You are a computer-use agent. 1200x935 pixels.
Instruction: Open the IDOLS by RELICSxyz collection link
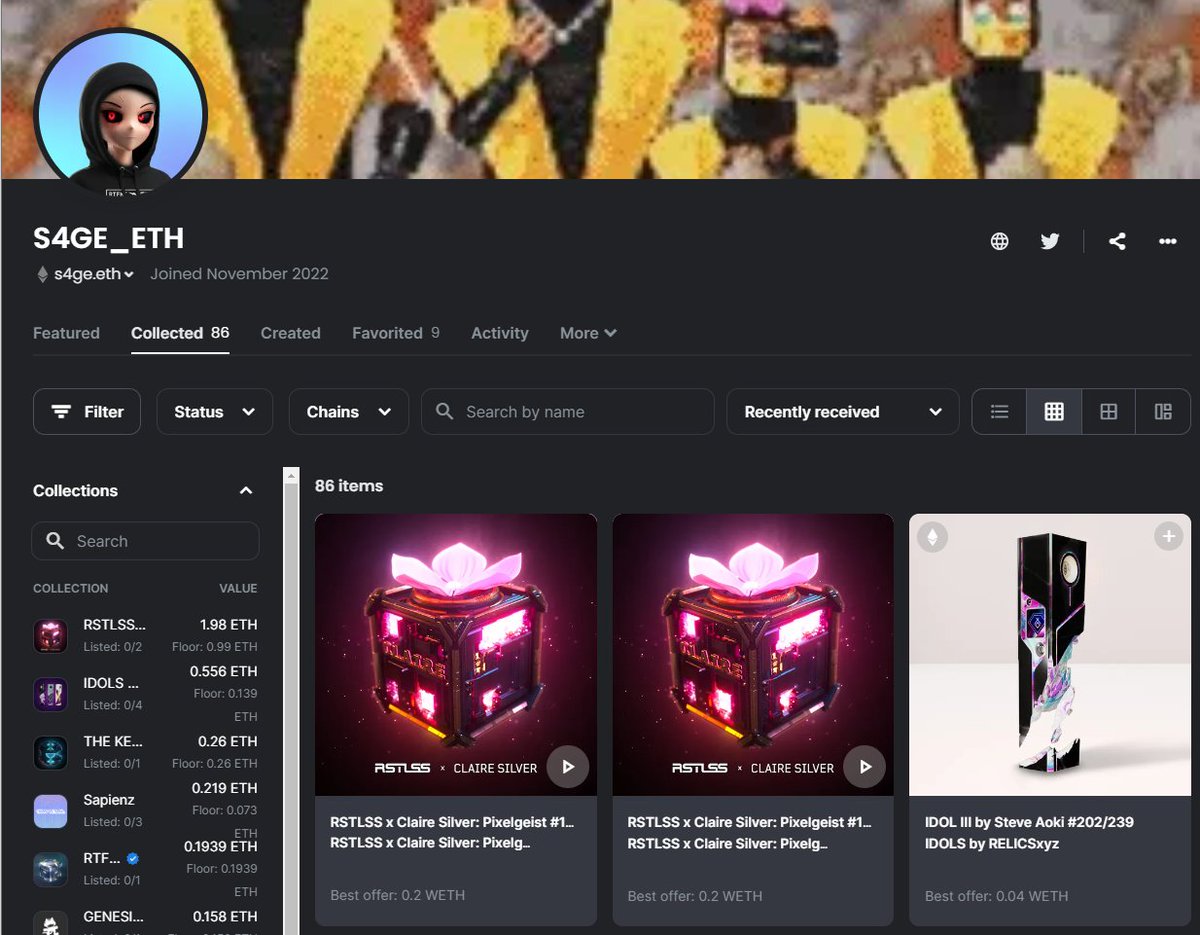pyautogui.click(x=992, y=843)
